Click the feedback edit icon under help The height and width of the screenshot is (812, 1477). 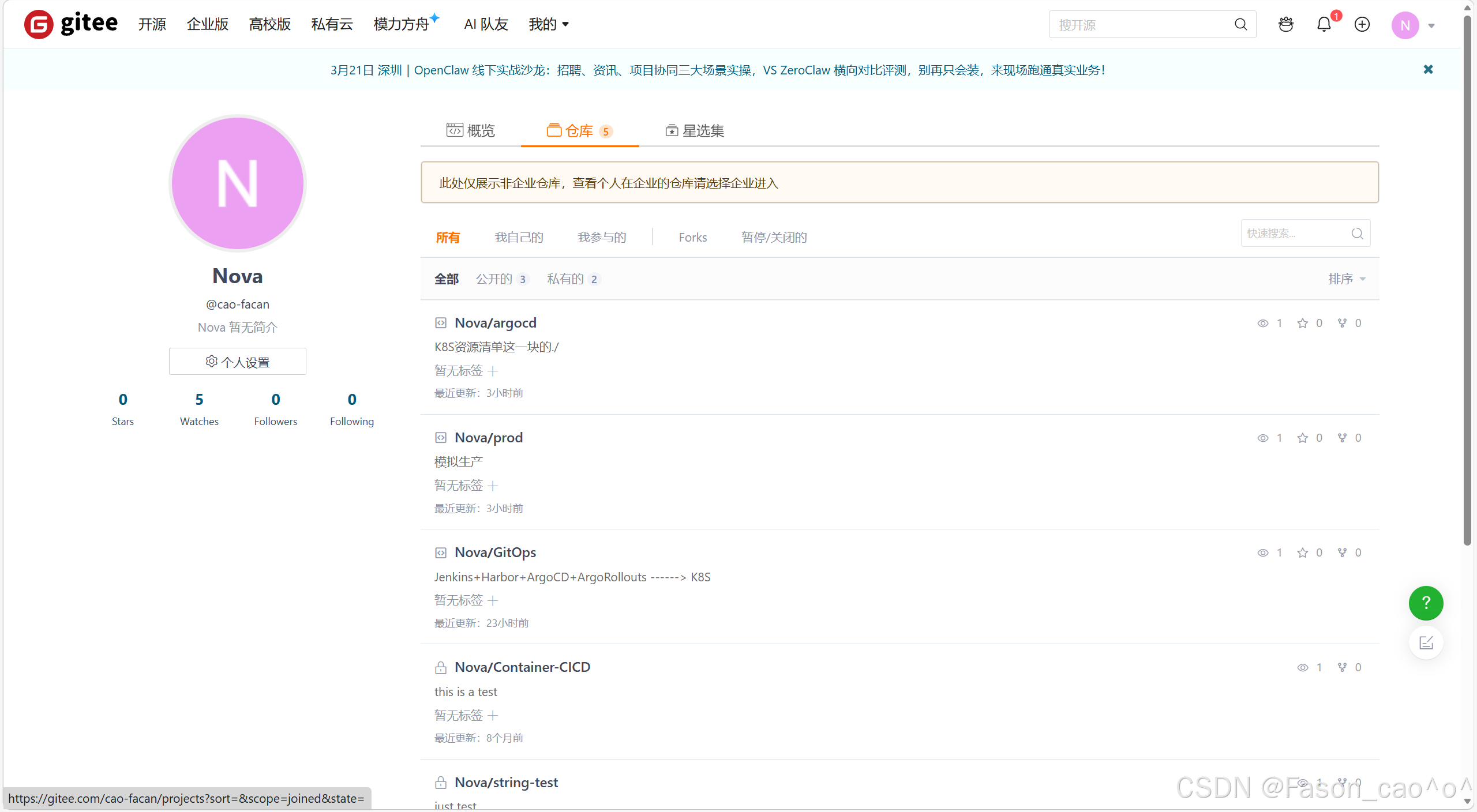pyautogui.click(x=1426, y=642)
